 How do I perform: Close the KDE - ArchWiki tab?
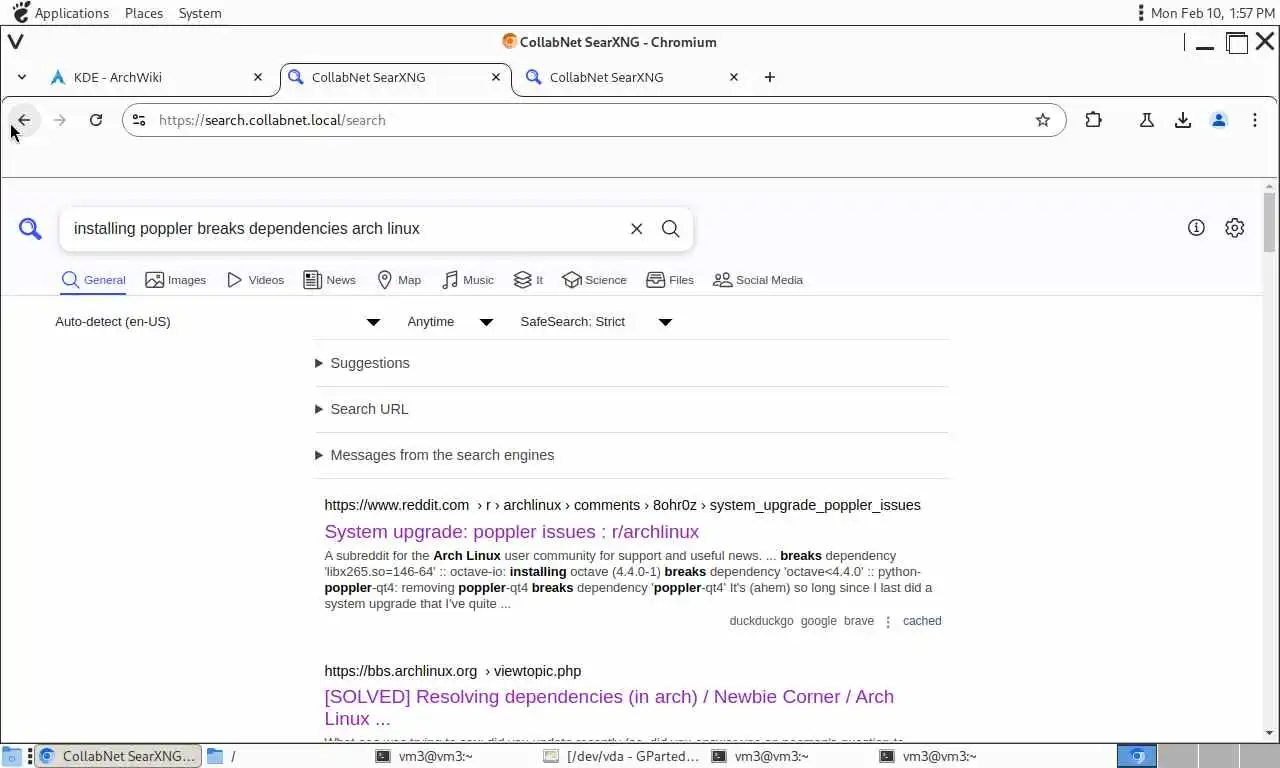pos(258,77)
